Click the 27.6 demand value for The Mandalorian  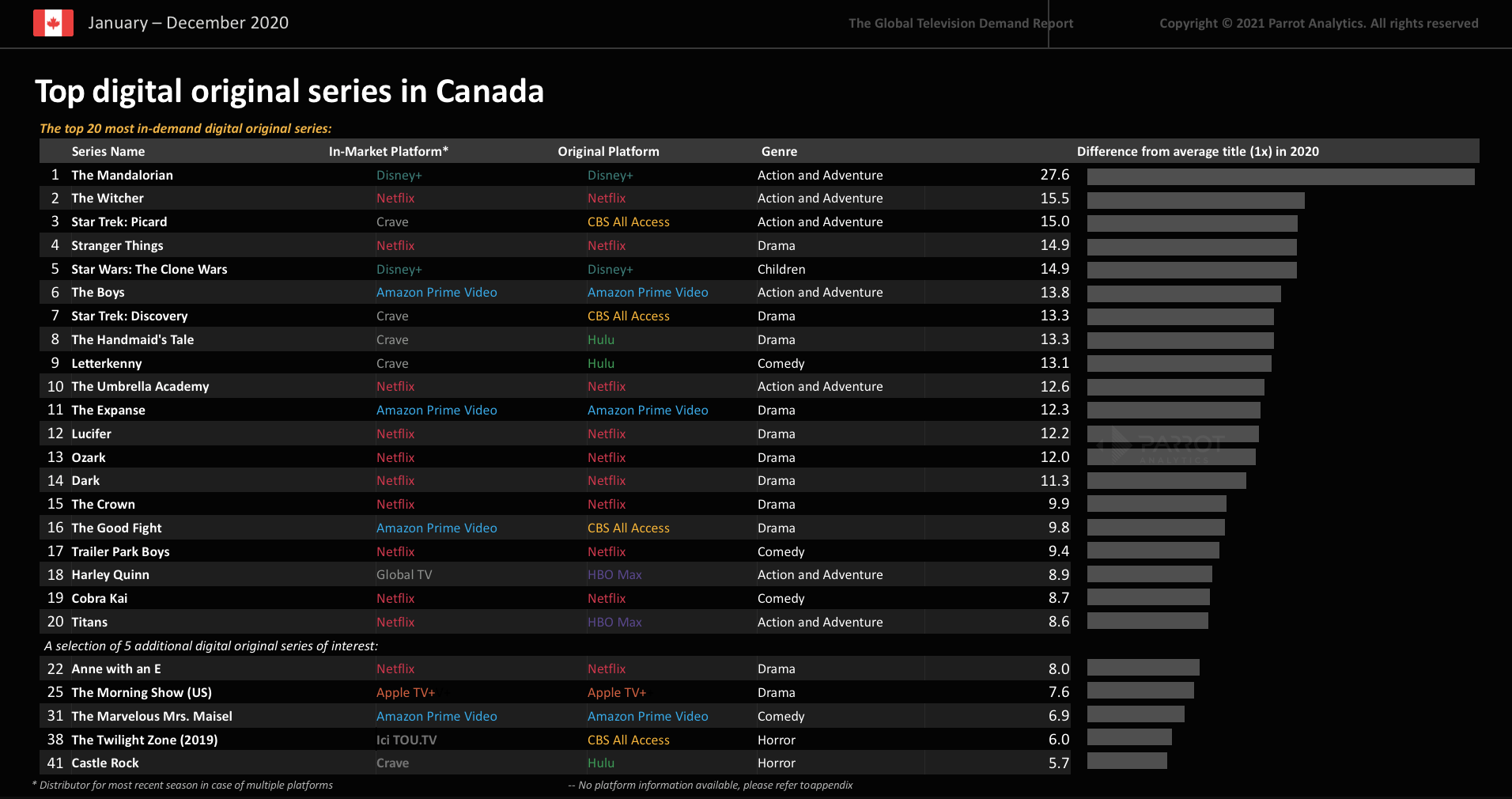tap(1054, 175)
